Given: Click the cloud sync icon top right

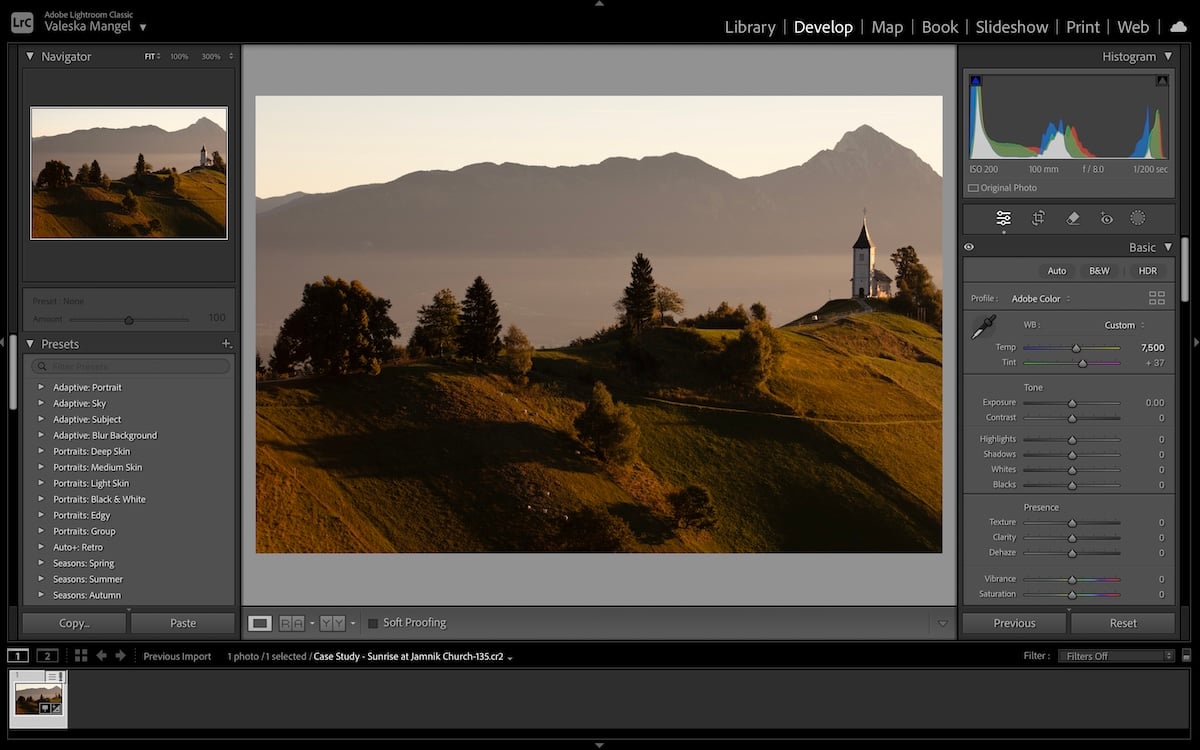Looking at the screenshot, I should pyautogui.click(x=1178, y=27).
